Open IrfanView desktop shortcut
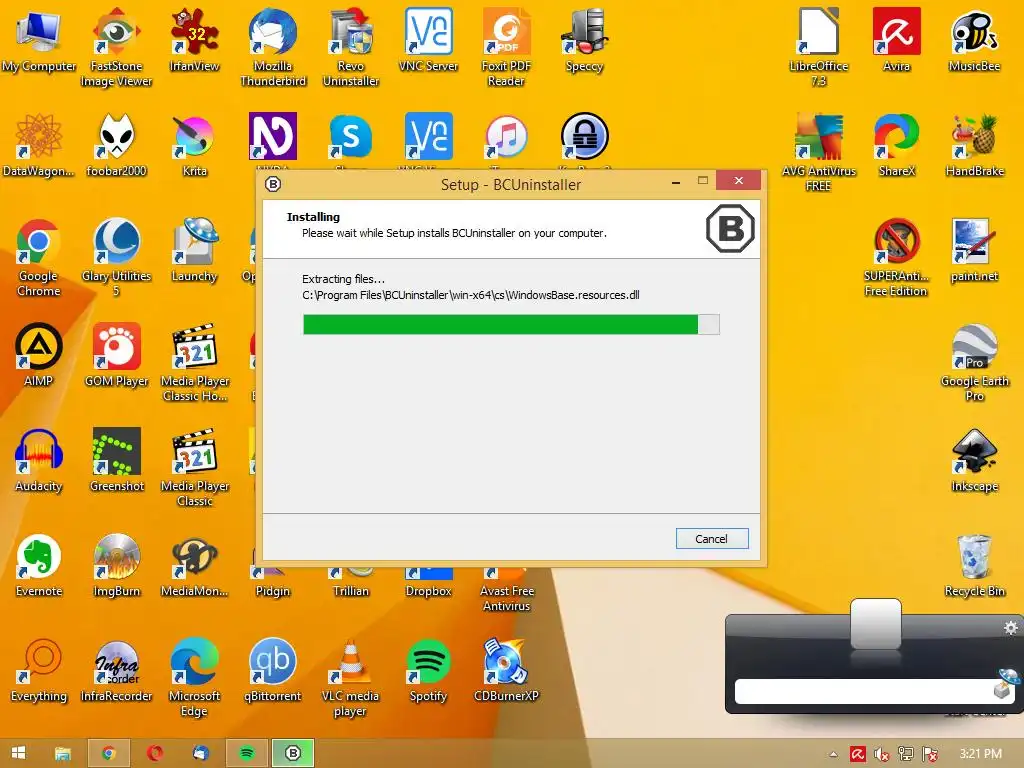Screen dimensions: 1024x768 (194, 41)
